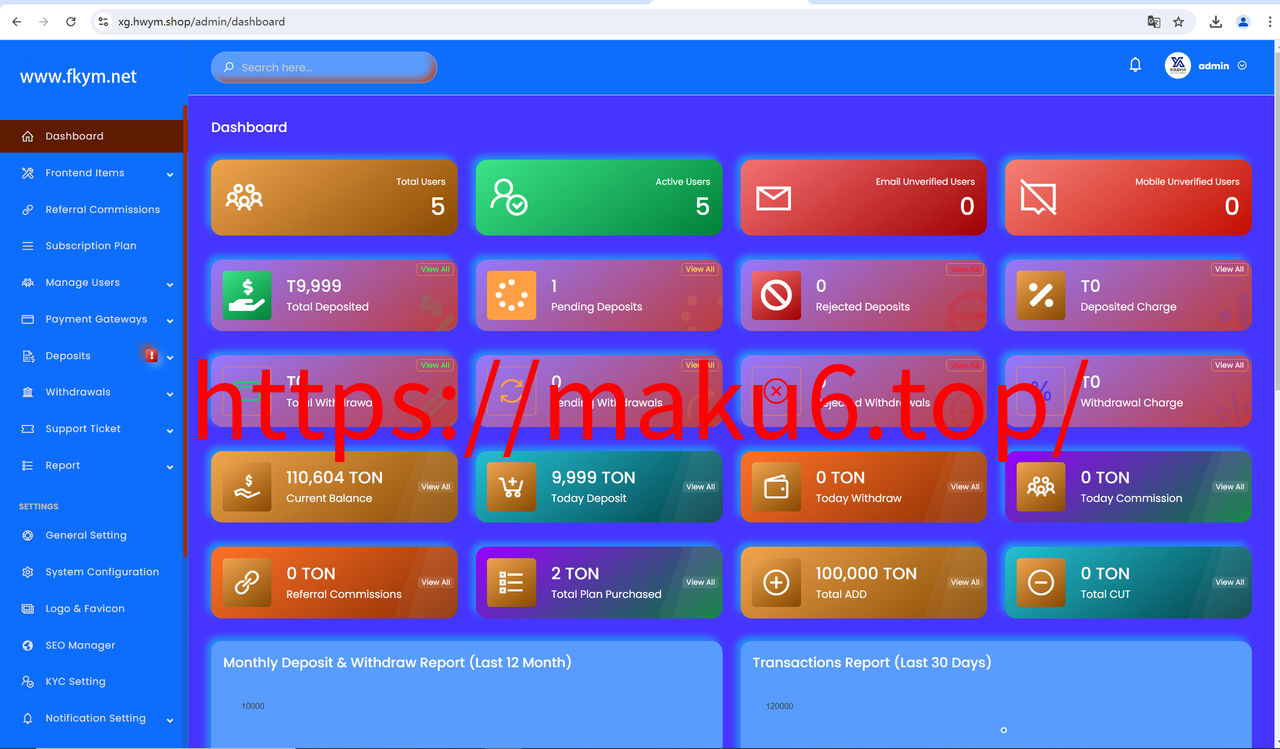1280x749 pixels.
Task: Open browser downloads icon
Action: pos(1216,21)
